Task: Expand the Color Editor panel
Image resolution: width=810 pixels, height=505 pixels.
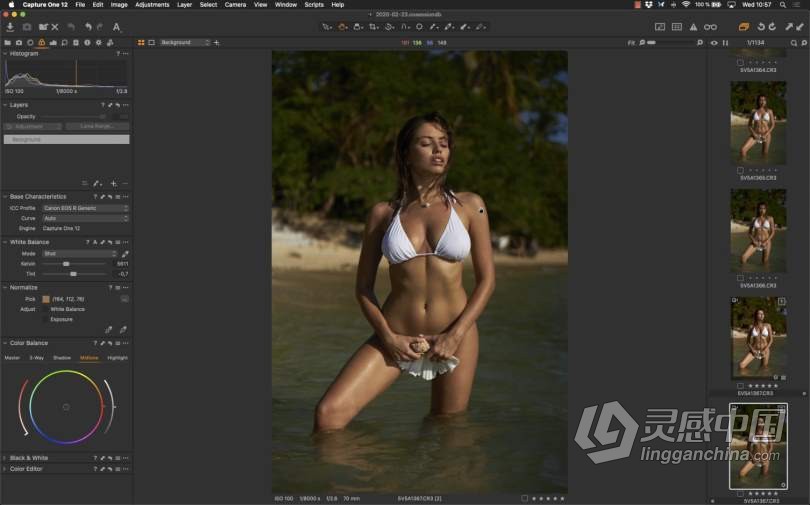Action: coord(5,469)
